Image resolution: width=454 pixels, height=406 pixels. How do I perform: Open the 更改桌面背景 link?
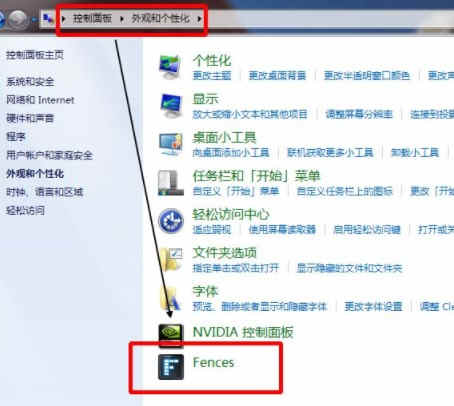277,76
